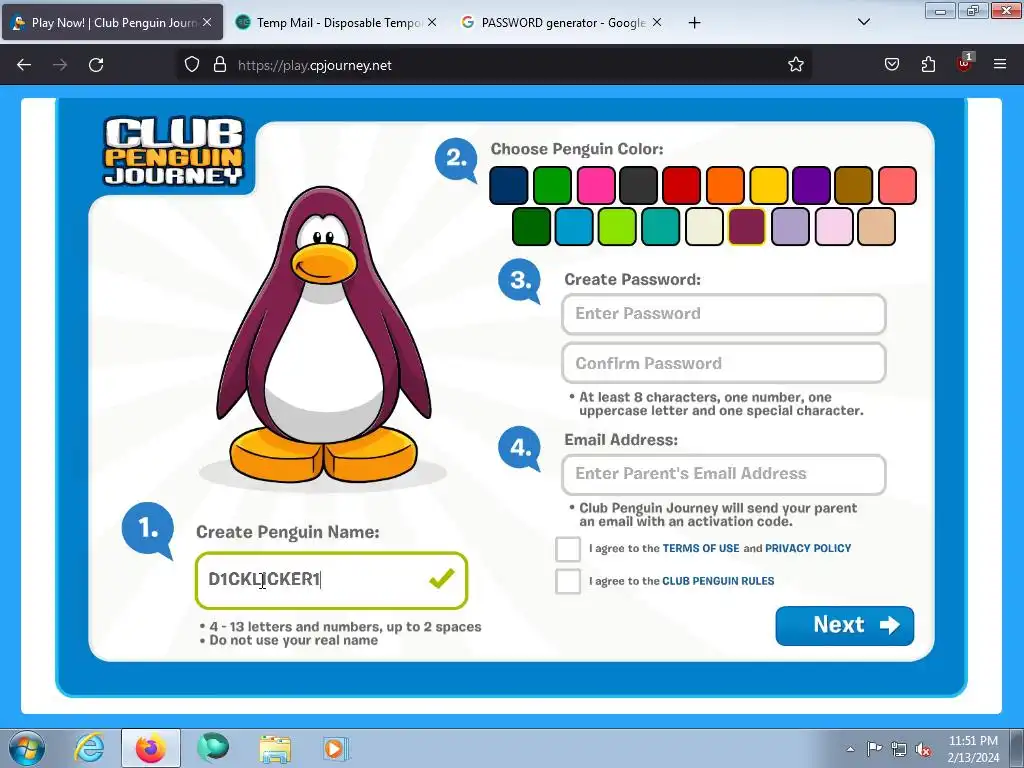Choose the green penguin color

pos(552,185)
